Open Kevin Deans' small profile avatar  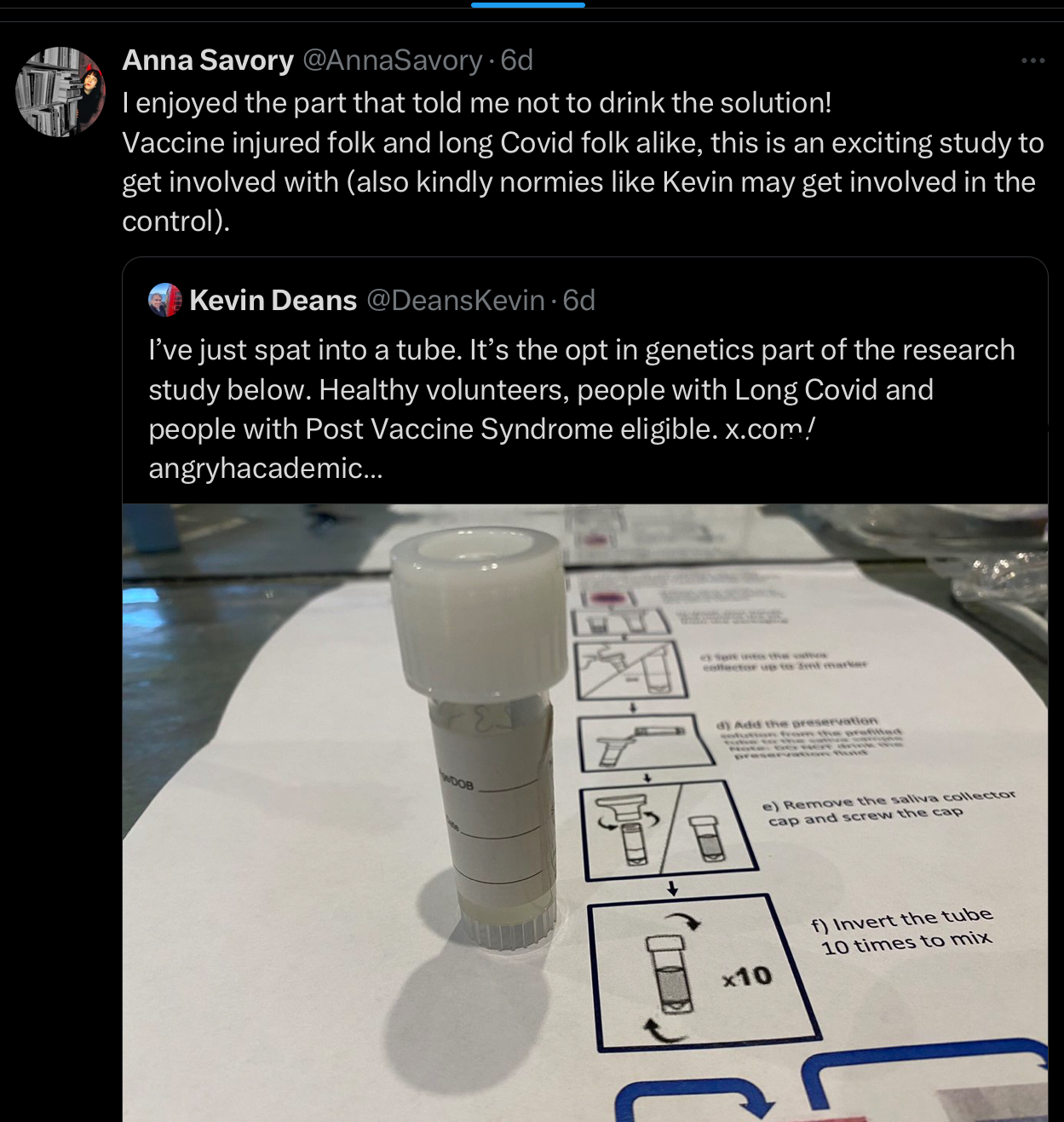165,300
